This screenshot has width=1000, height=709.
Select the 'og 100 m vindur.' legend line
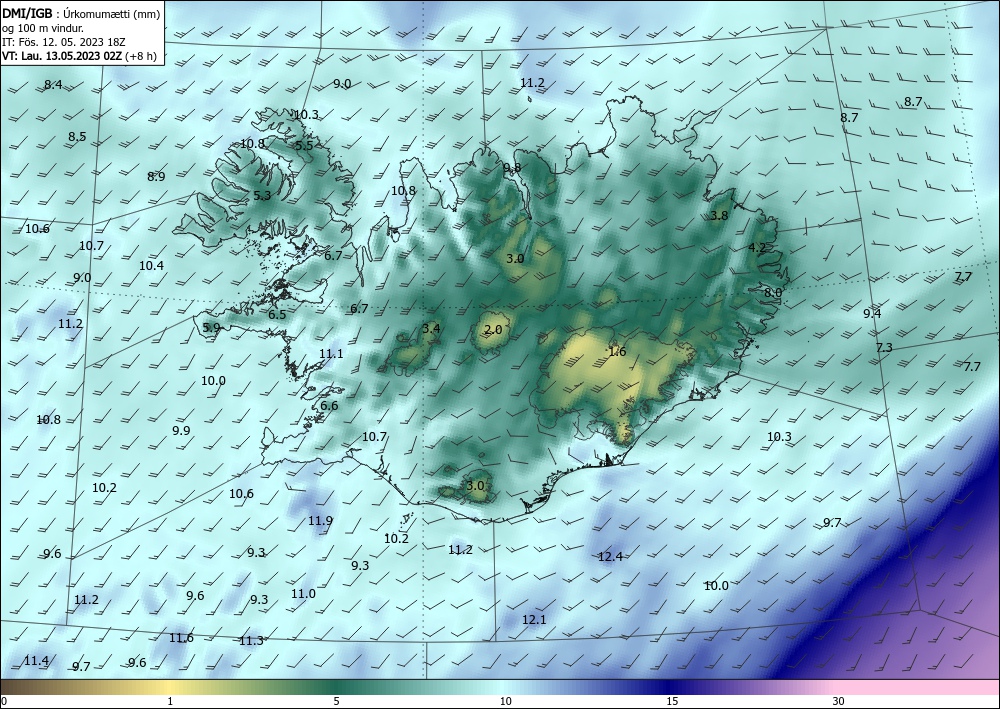pyautogui.click(x=43, y=28)
